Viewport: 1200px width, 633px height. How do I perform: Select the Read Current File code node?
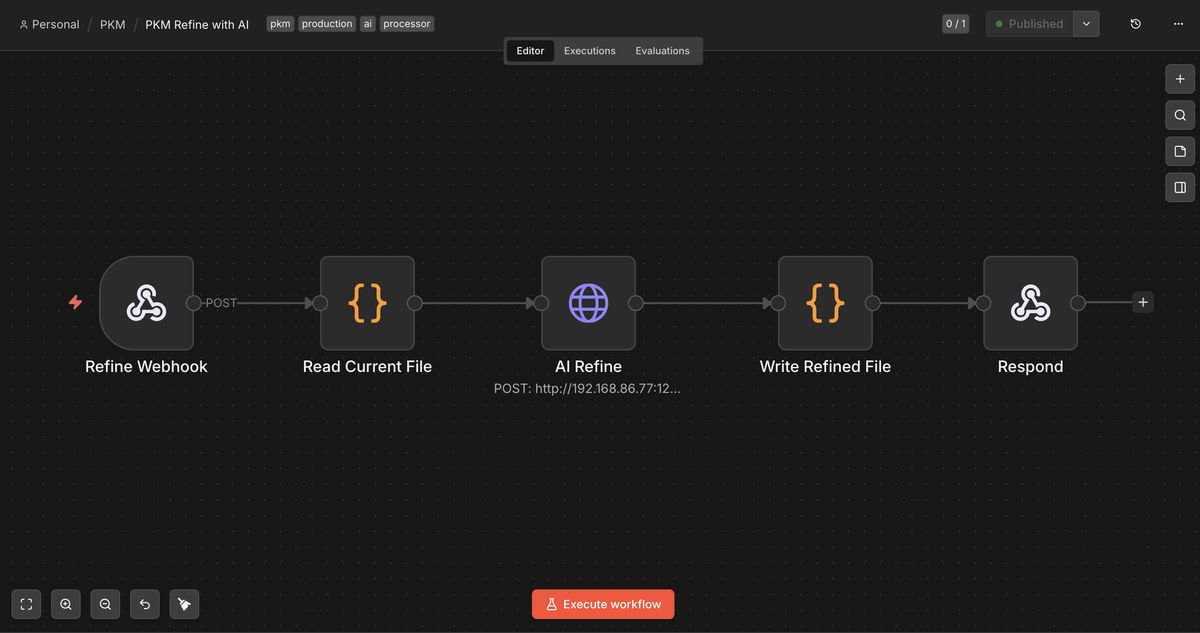point(367,303)
